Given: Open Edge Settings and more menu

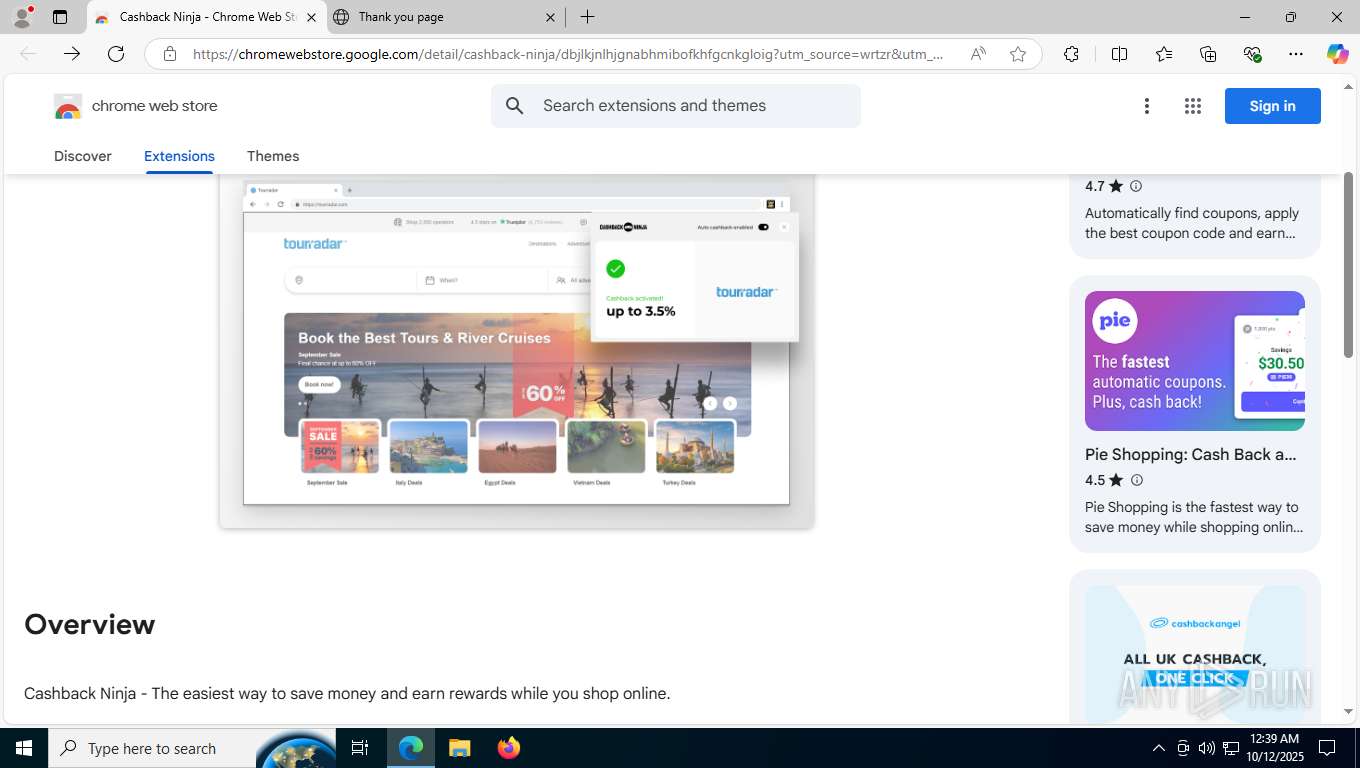Looking at the screenshot, I should [x=1296, y=54].
